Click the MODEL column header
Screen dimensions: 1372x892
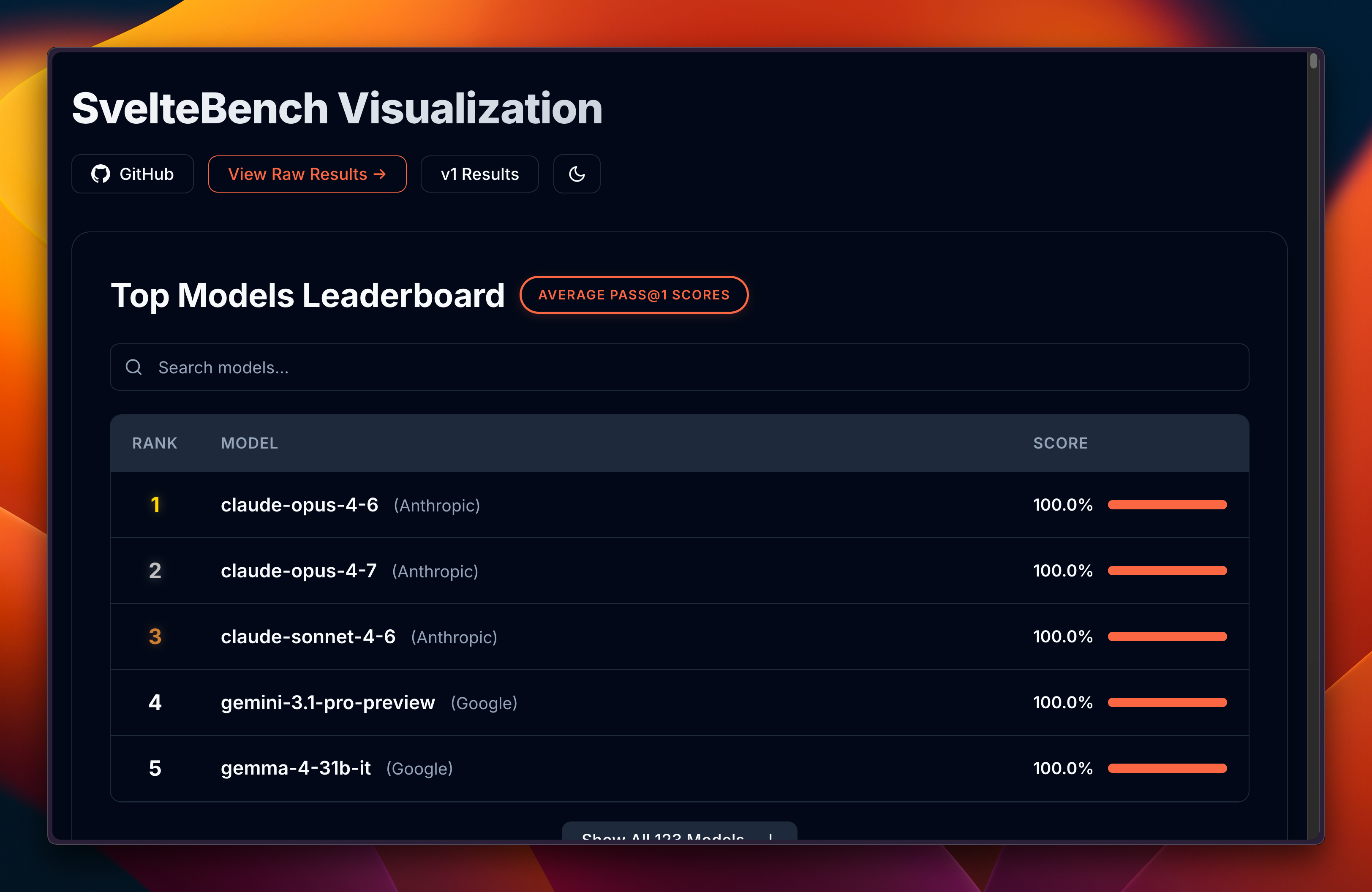point(249,443)
